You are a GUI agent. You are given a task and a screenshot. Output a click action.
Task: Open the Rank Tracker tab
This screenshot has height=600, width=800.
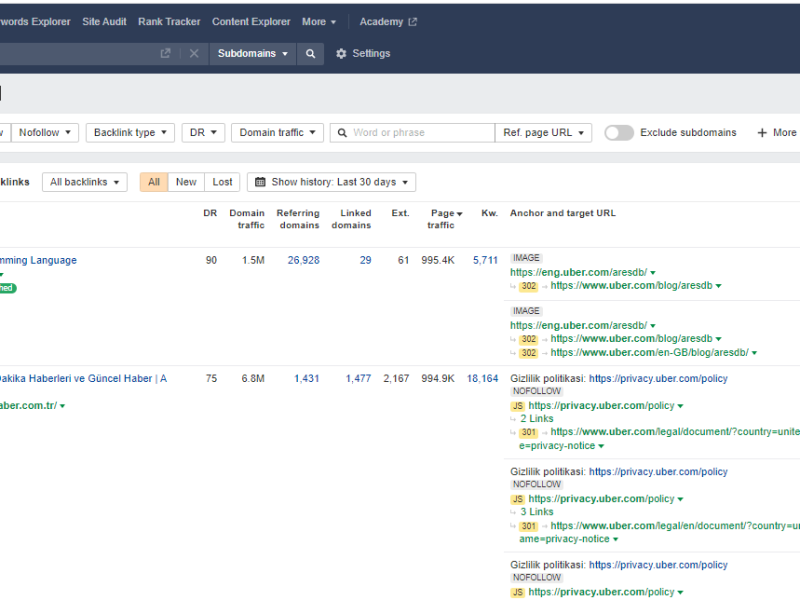169,22
